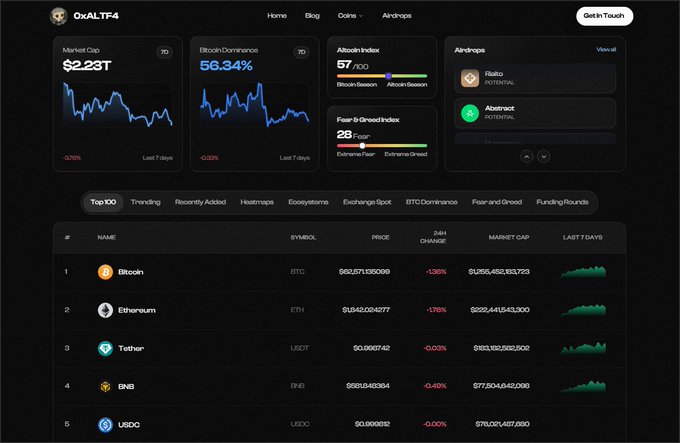This screenshot has height=443, width=680.
Task: Sort by SYMBOL column header
Action: (303, 238)
